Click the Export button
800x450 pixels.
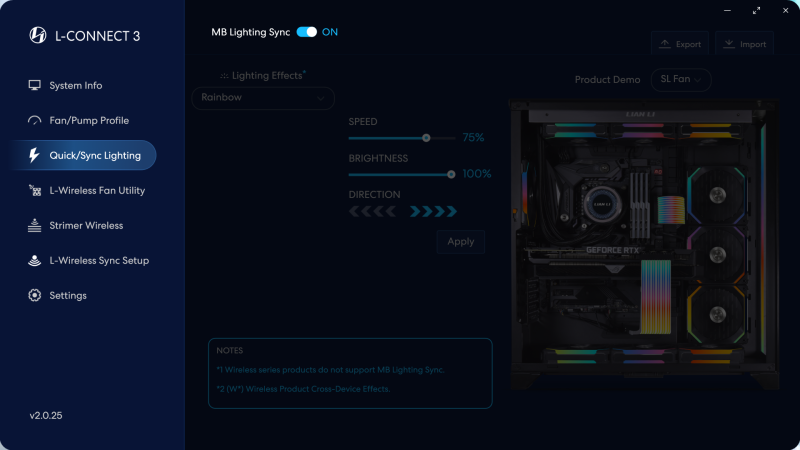coord(680,43)
